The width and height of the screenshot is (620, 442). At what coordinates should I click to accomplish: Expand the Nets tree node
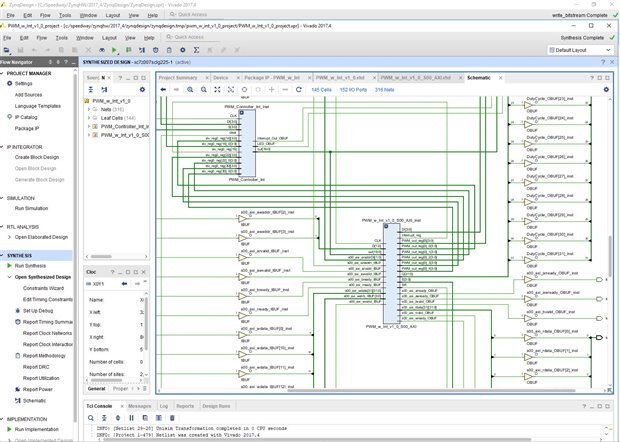88,110
